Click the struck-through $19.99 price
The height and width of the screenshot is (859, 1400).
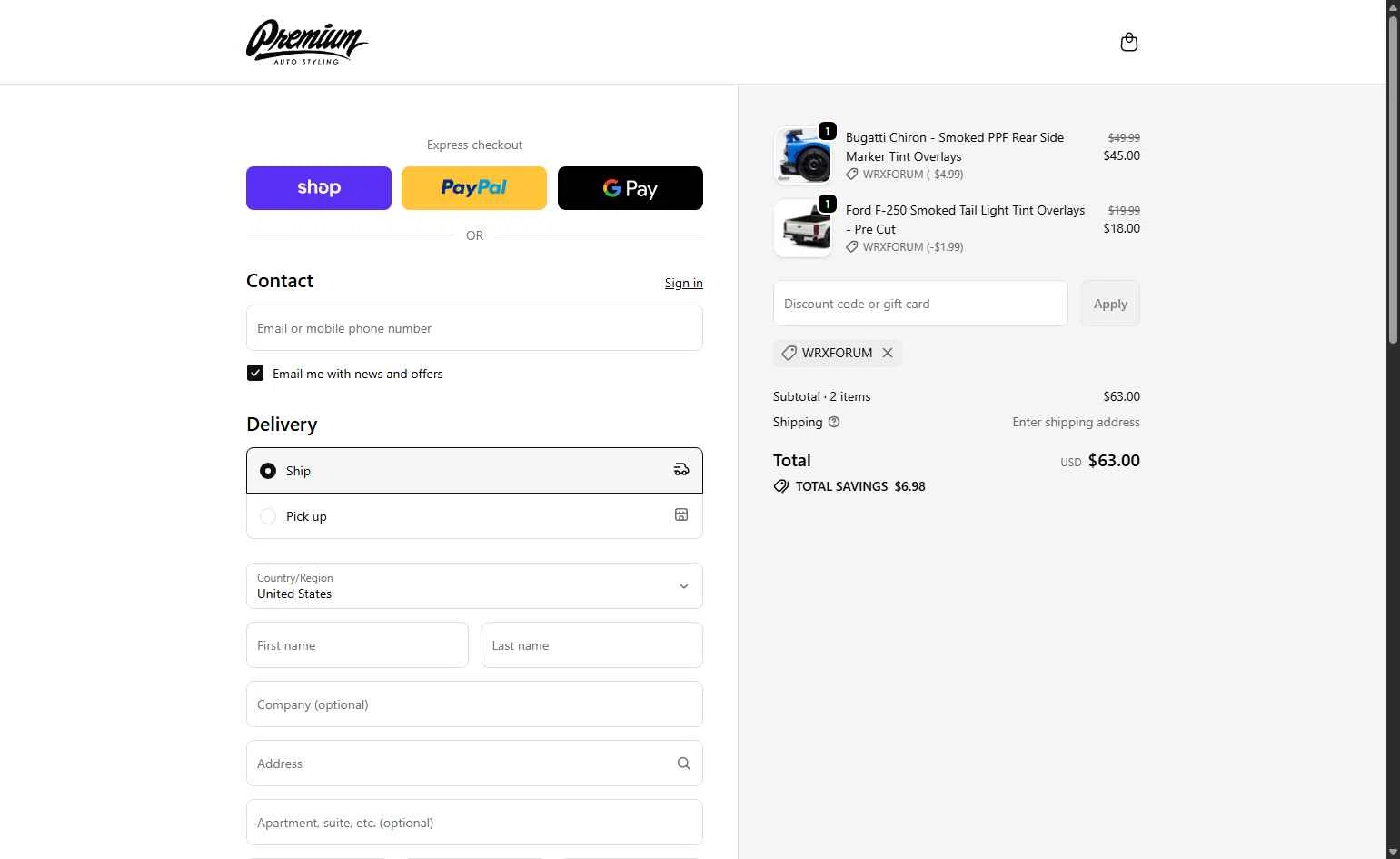[x=1124, y=210]
